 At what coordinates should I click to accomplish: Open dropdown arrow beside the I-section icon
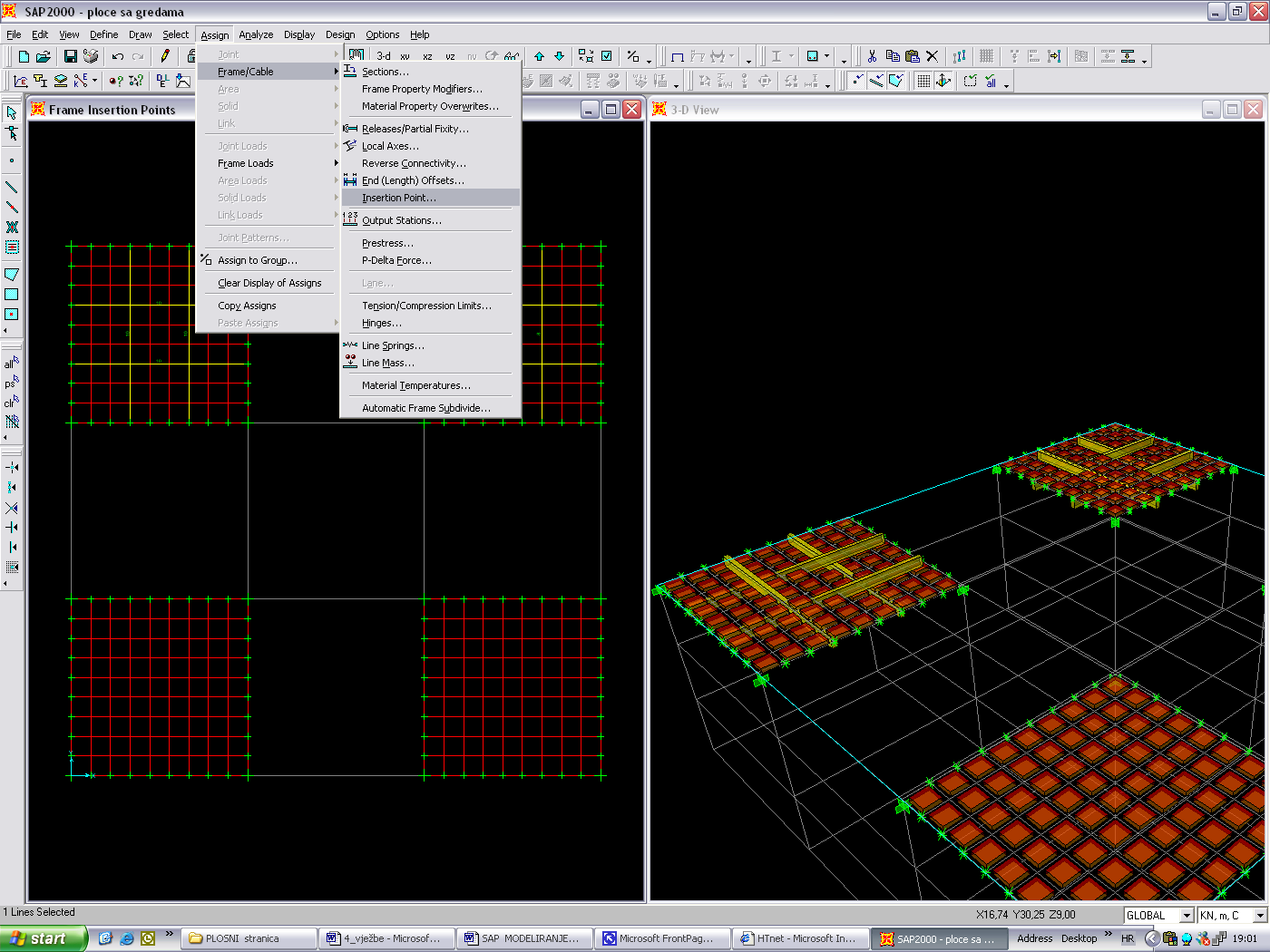tap(791, 56)
